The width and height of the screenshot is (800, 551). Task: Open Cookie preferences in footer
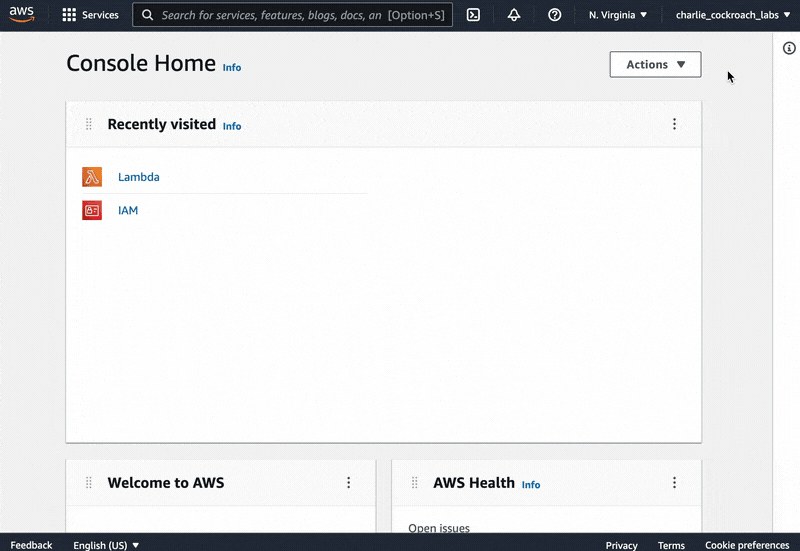[747, 545]
